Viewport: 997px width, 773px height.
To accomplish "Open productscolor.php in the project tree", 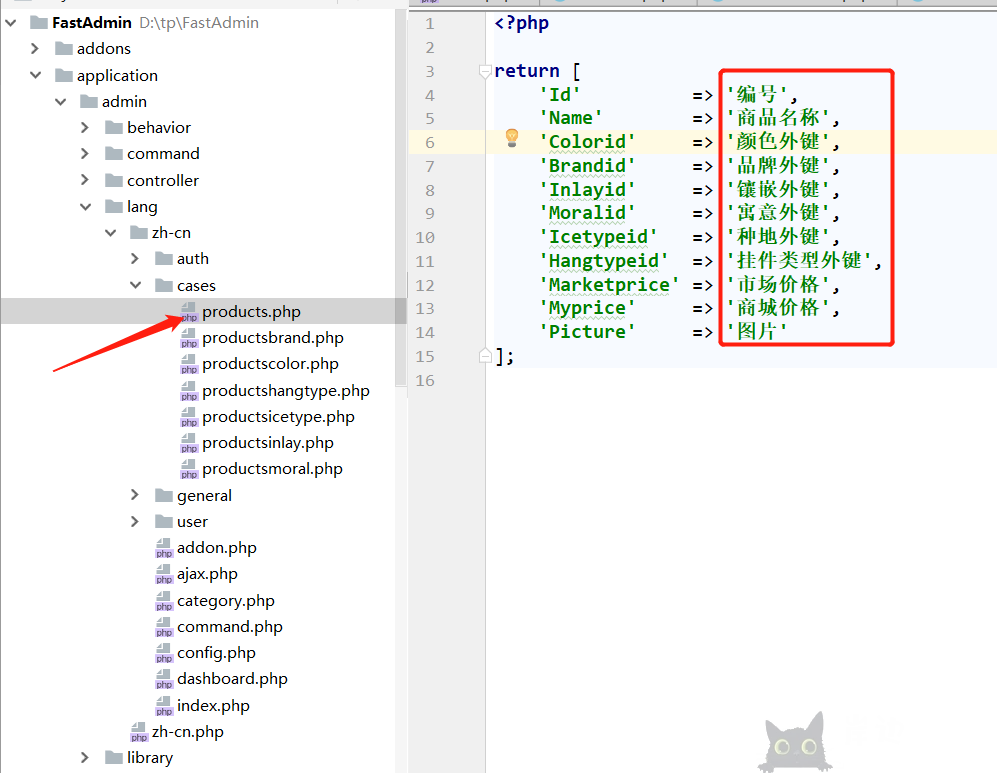I will (270, 364).
